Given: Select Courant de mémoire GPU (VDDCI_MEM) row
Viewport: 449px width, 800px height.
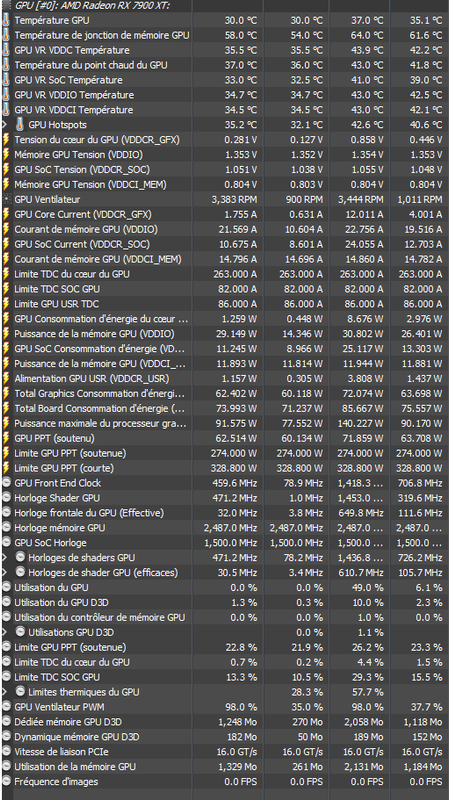Looking at the screenshot, I should [224, 259].
